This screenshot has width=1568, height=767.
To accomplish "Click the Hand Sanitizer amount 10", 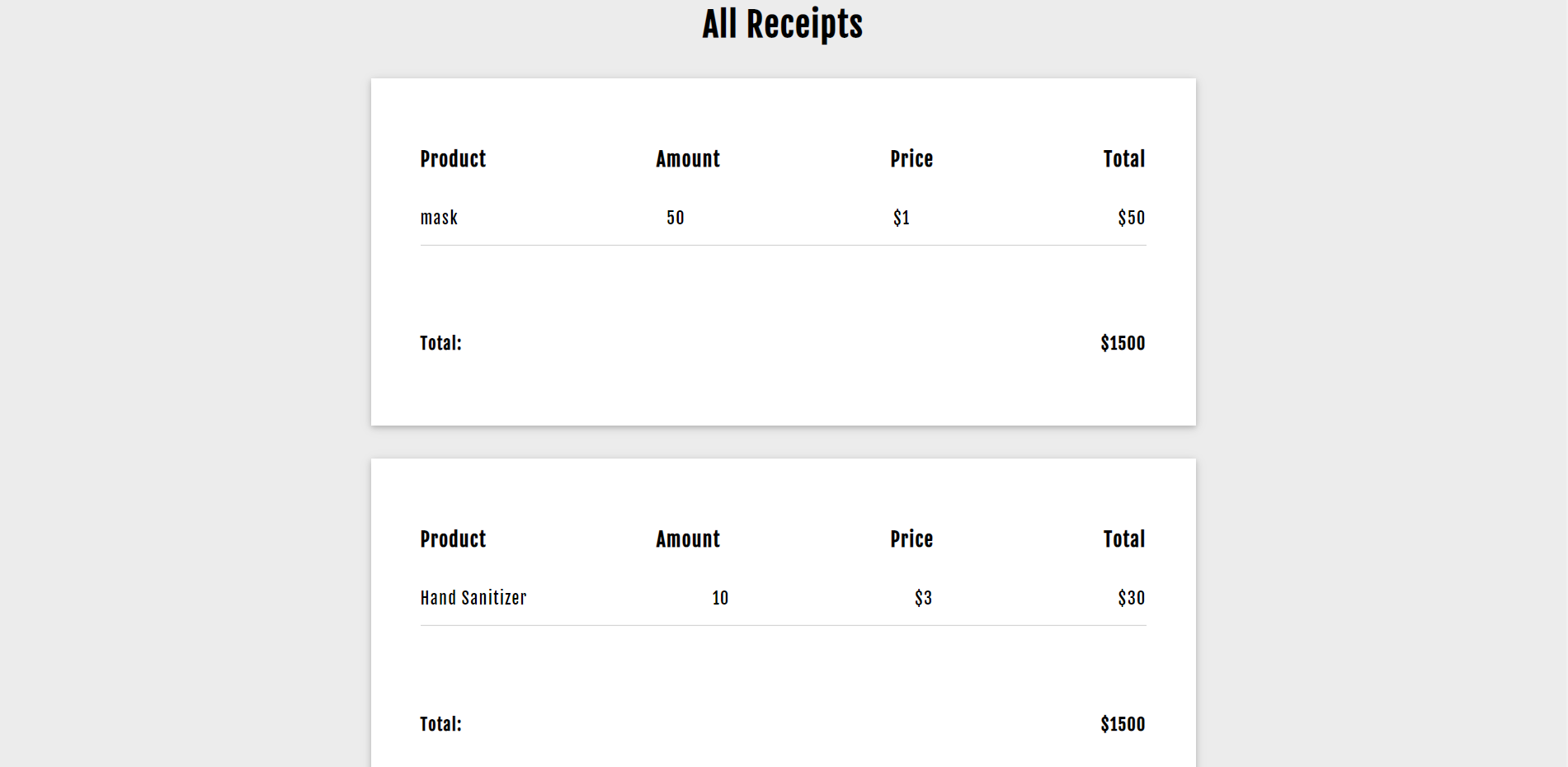I will click(x=720, y=598).
